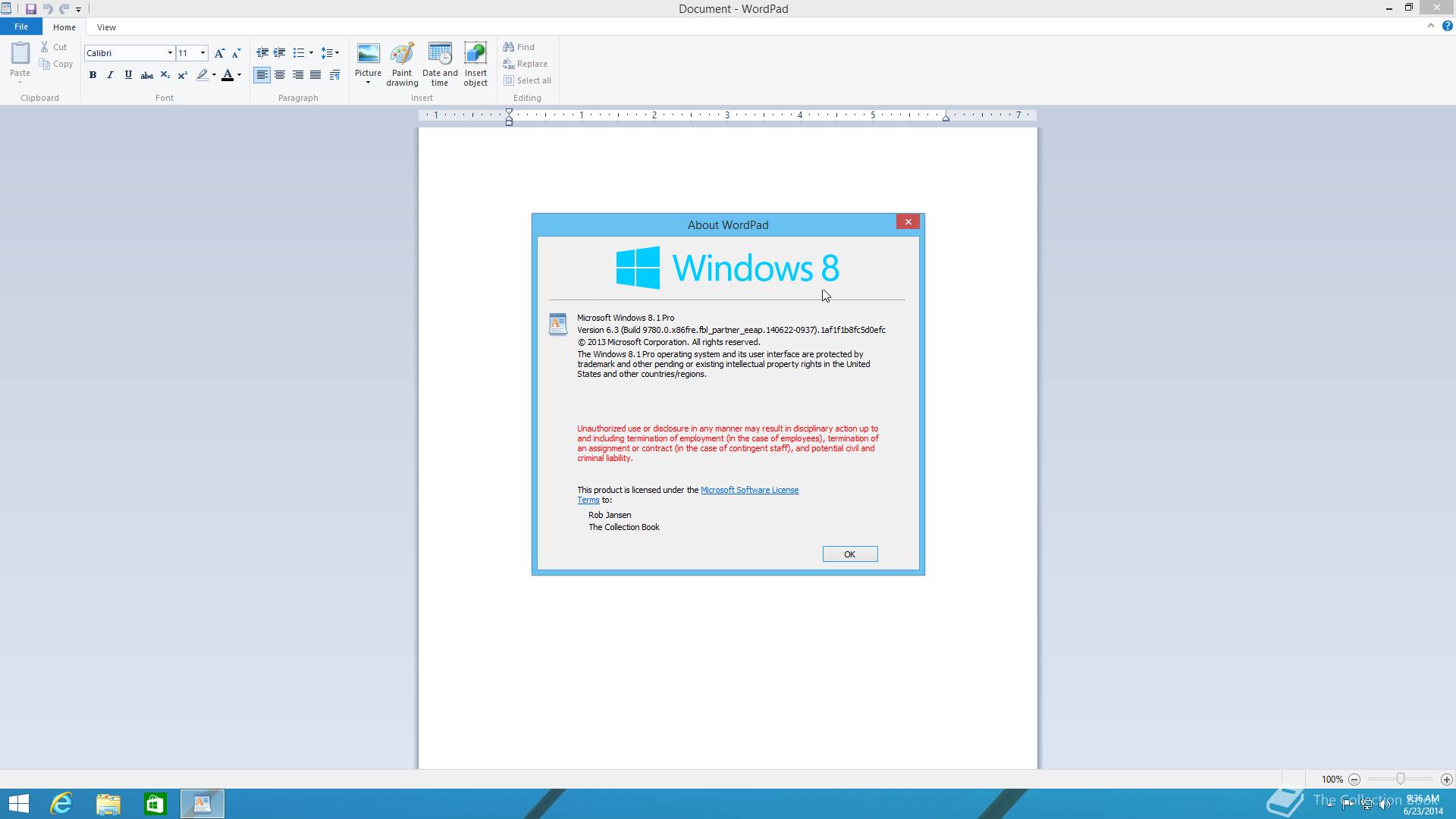
Task: Click the Shrink font icon
Action: tap(236, 53)
